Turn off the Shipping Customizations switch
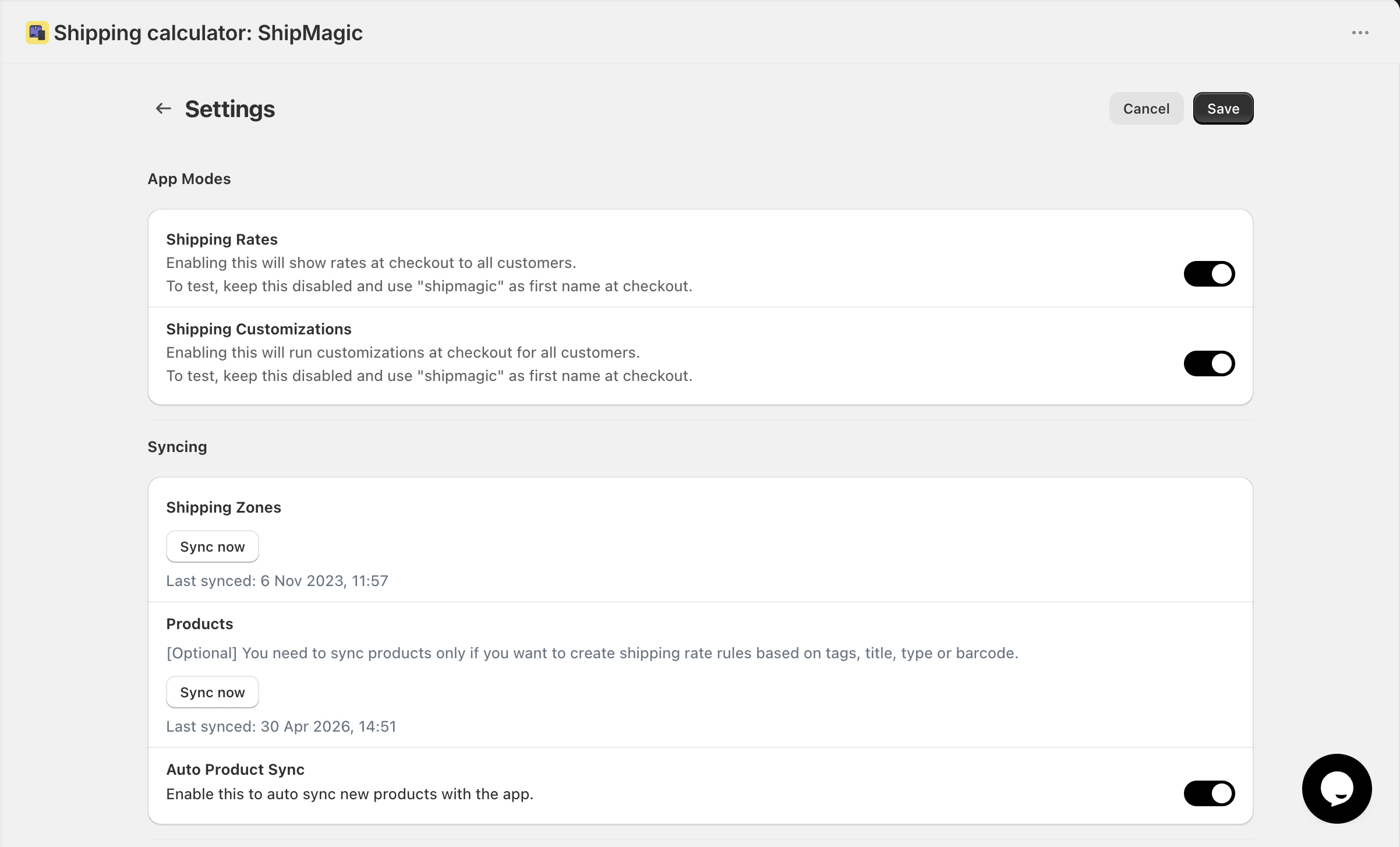 click(1210, 363)
